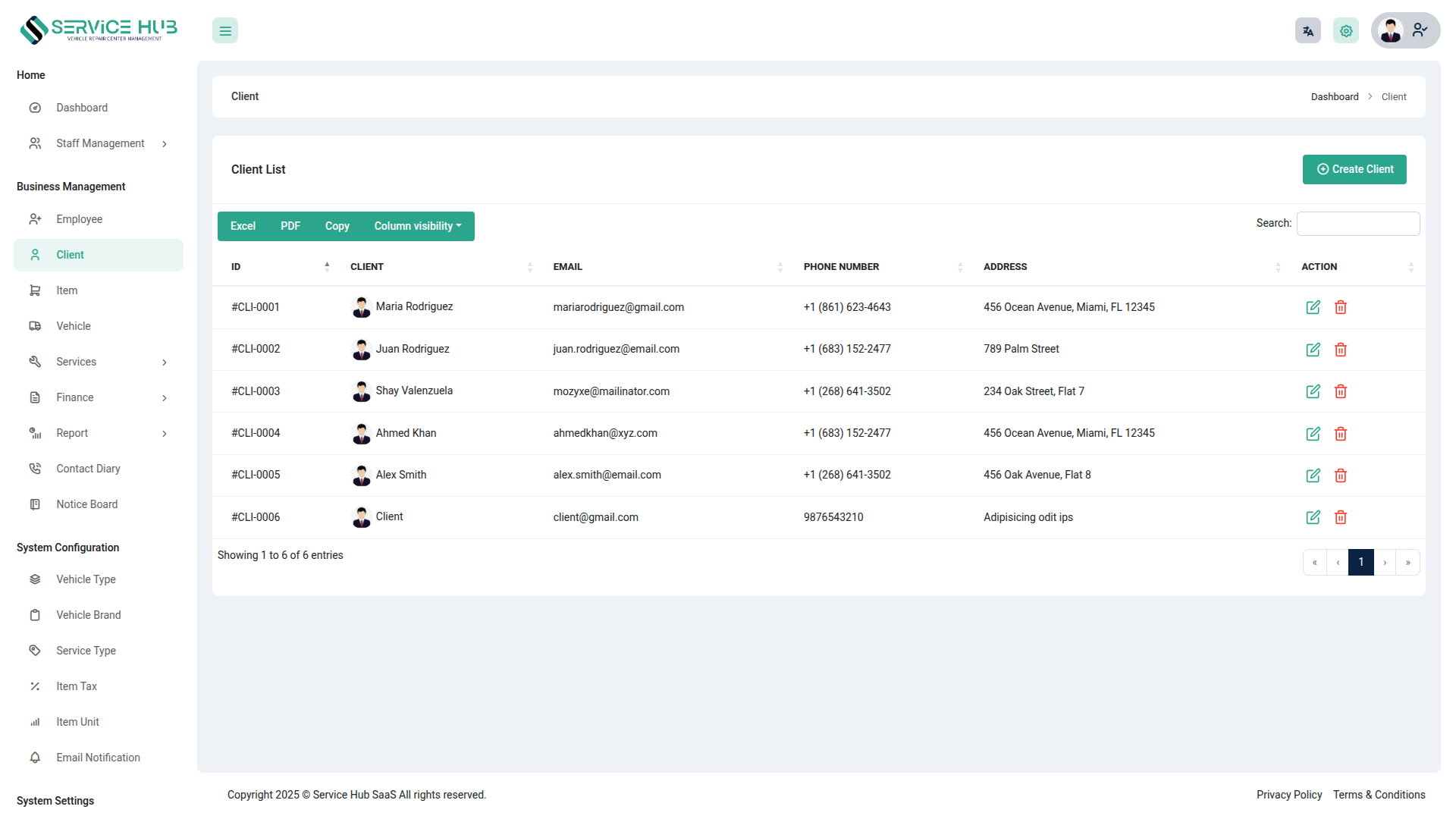
Task: Click the Service Hub logo
Action: (x=99, y=30)
